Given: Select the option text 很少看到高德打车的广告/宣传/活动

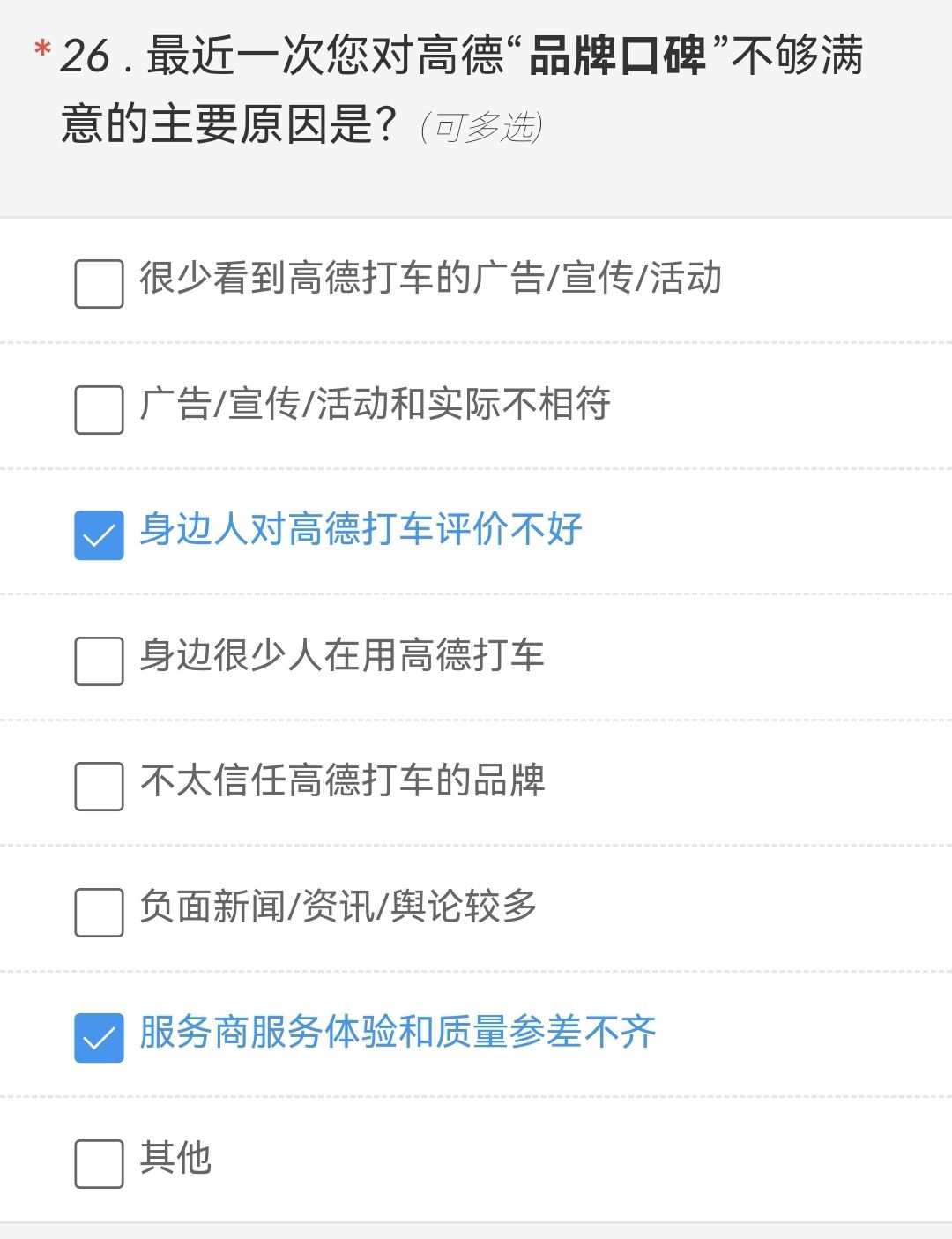Looking at the screenshot, I should (x=430, y=278).
